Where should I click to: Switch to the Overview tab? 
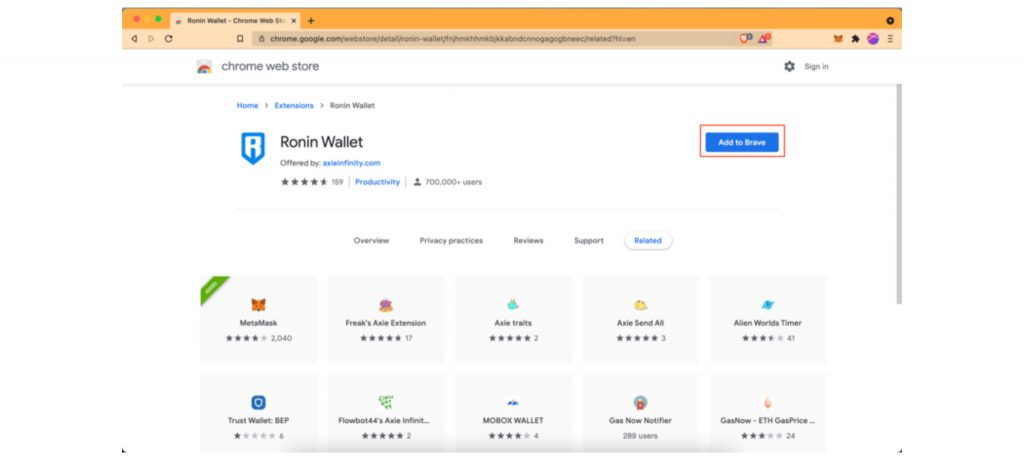[372, 240]
